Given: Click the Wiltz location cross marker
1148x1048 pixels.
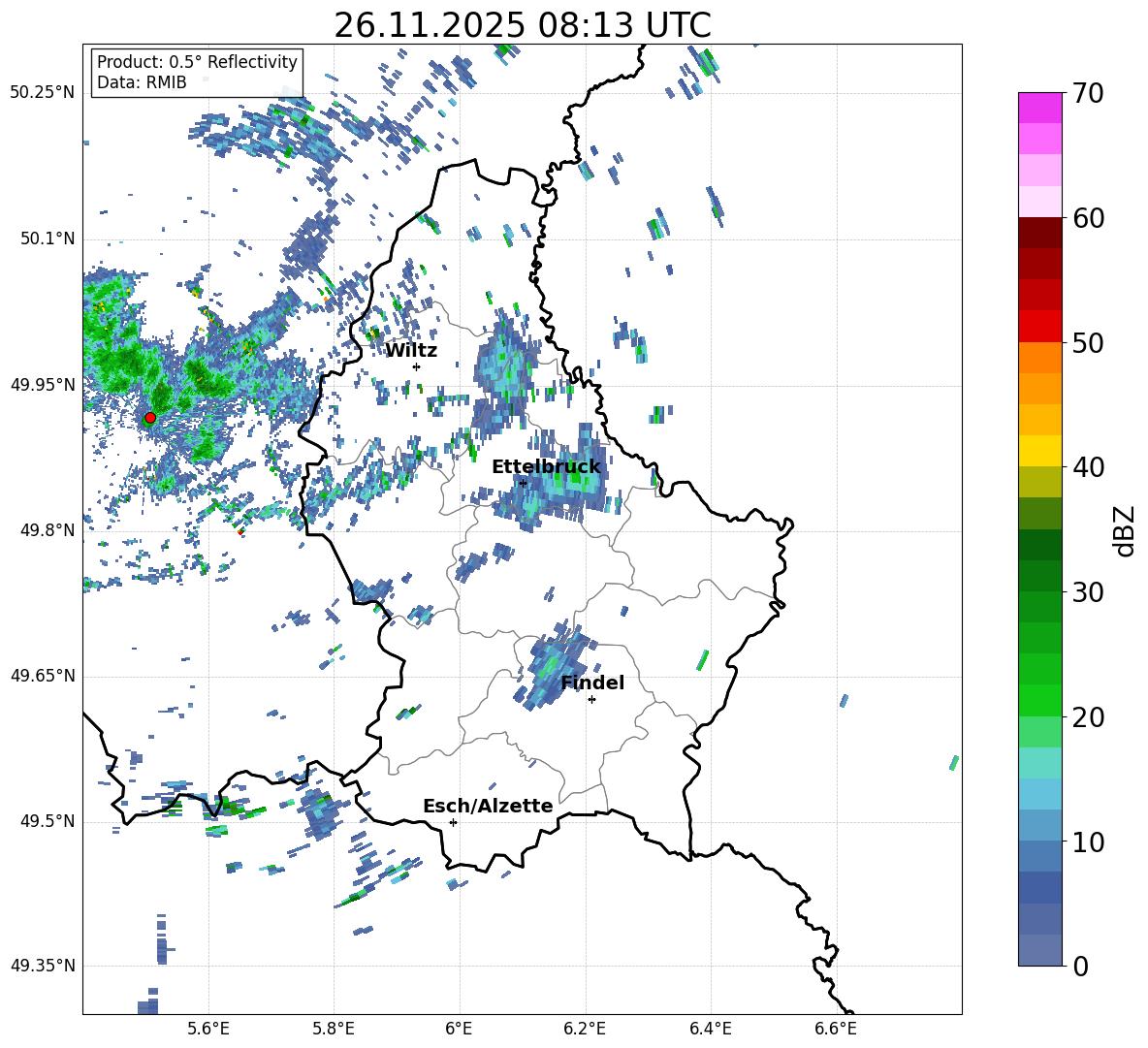Looking at the screenshot, I should (x=417, y=366).
